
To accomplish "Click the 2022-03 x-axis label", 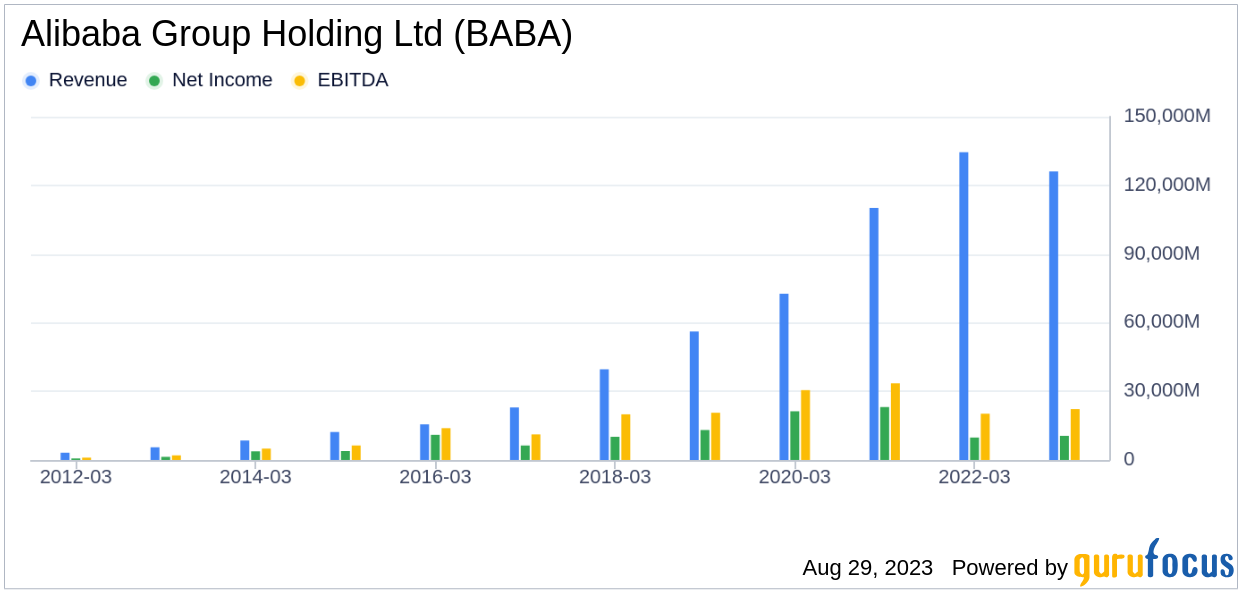I will (x=974, y=477).
